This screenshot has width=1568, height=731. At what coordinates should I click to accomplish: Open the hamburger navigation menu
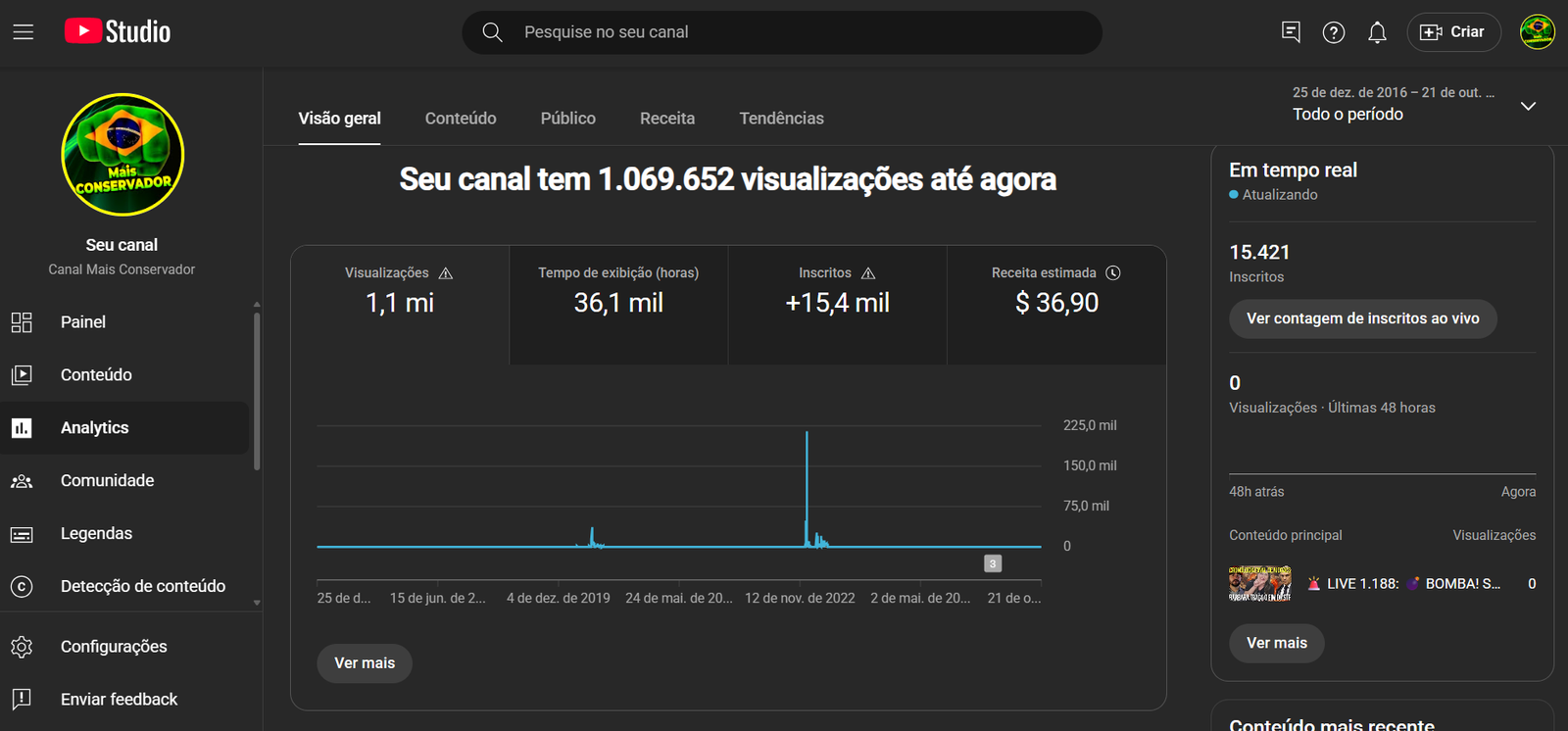point(24,32)
